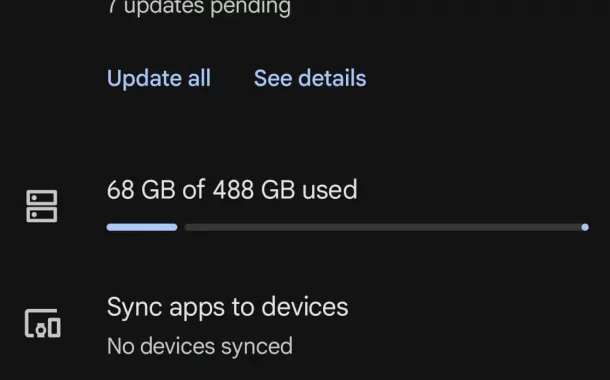Viewport: 610px width, 380px height.
Task: Select the No devices synced subtitle
Action: (x=200, y=346)
